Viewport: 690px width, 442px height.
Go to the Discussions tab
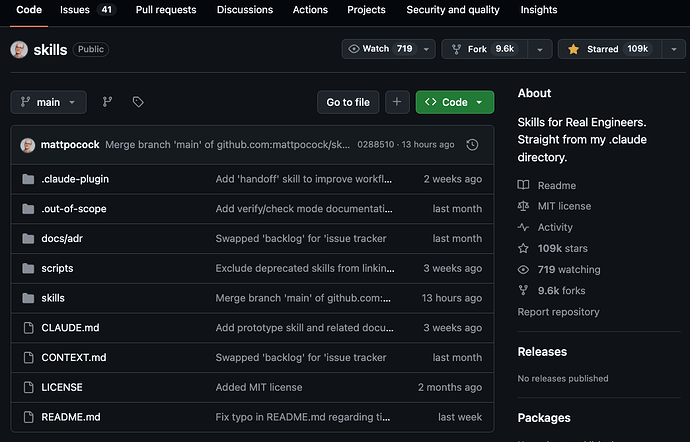(245, 10)
